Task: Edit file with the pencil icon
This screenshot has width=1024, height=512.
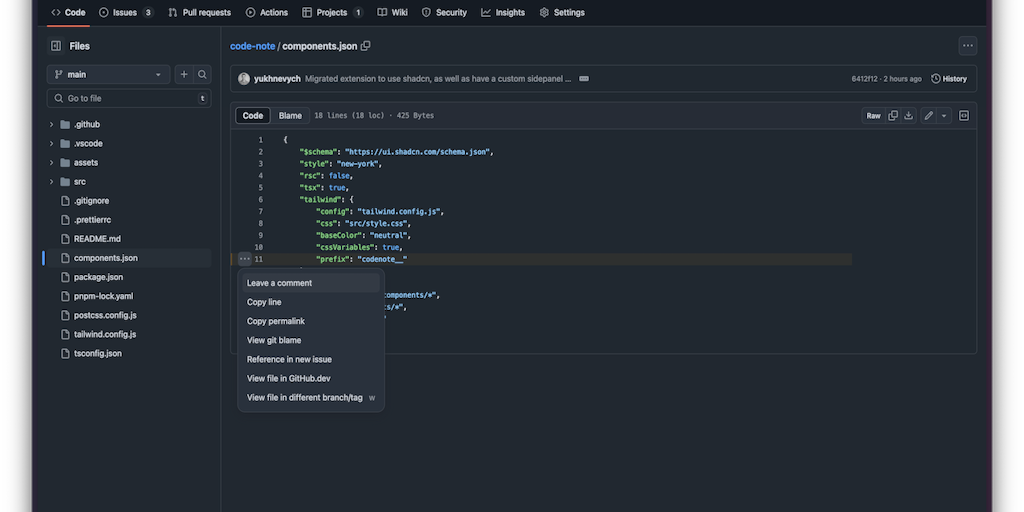Action: click(928, 116)
